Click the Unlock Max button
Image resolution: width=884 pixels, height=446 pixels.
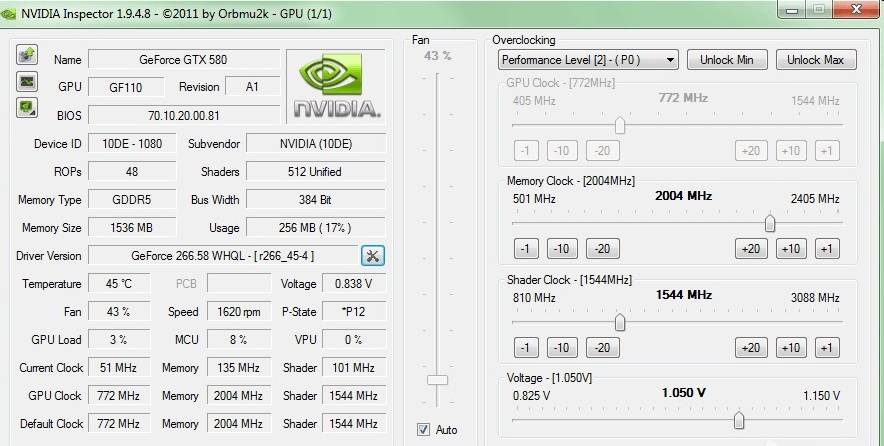pyautogui.click(x=815, y=60)
